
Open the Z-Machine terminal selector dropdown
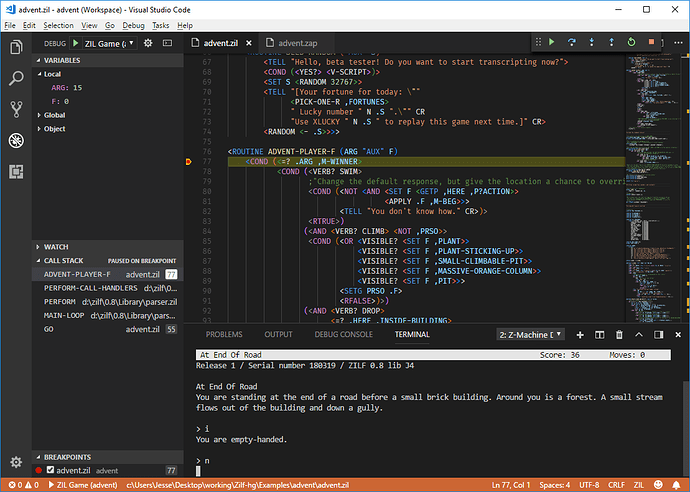click(530, 335)
